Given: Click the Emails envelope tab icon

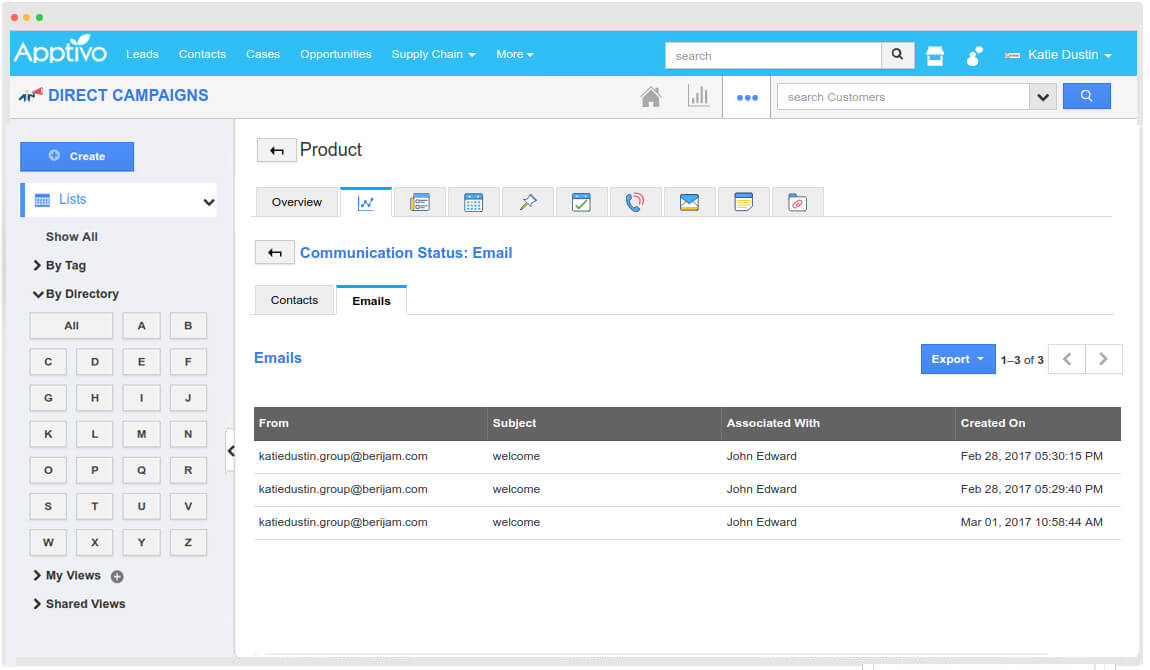Looking at the screenshot, I should tap(689, 202).
